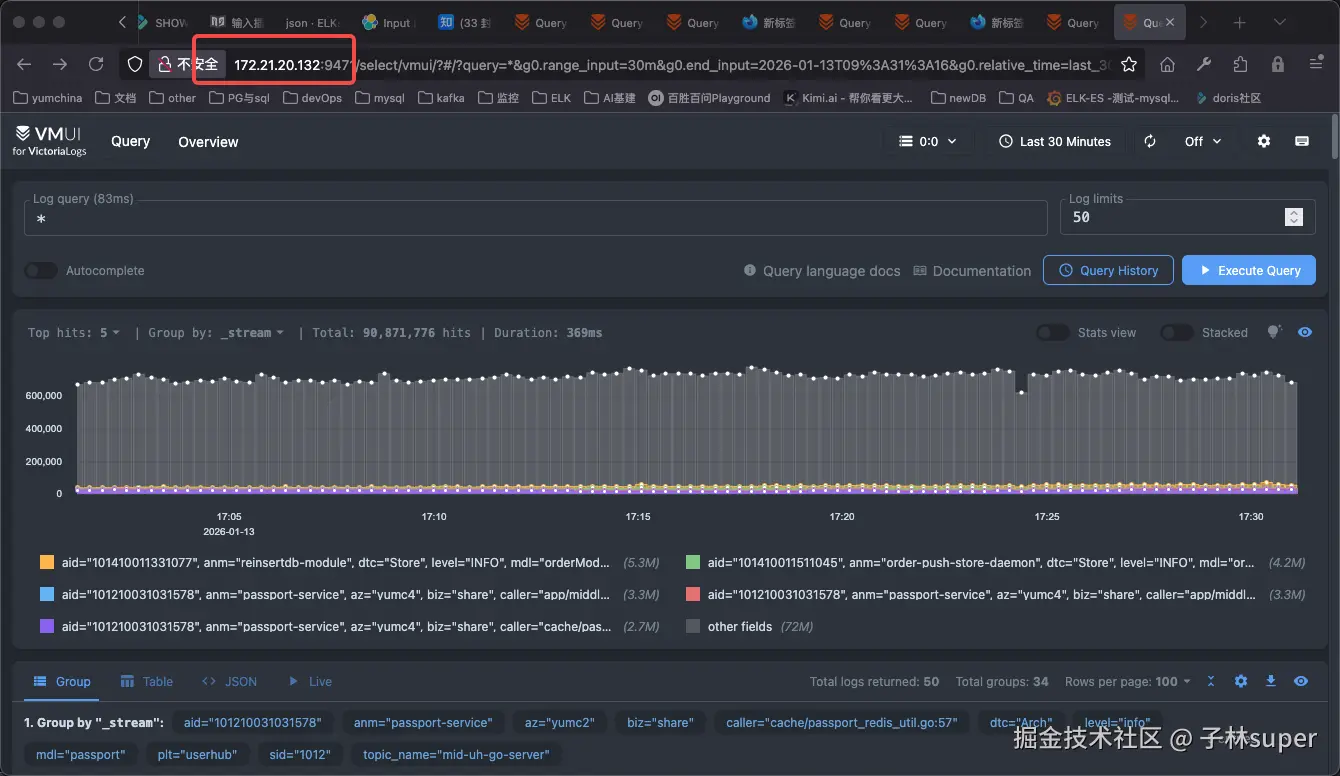Click the refresh dashboard icon
1340x776 pixels.
tap(1150, 141)
